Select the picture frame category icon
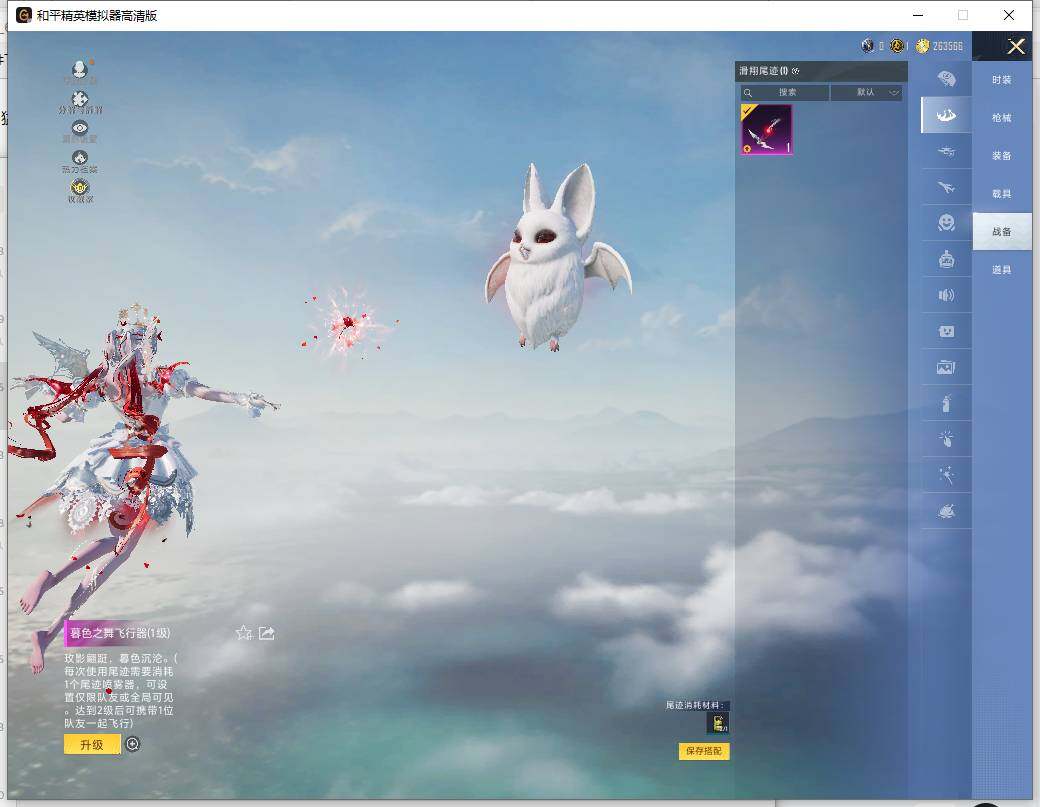The width and height of the screenshot is (1040, 807). pos(946,367)
